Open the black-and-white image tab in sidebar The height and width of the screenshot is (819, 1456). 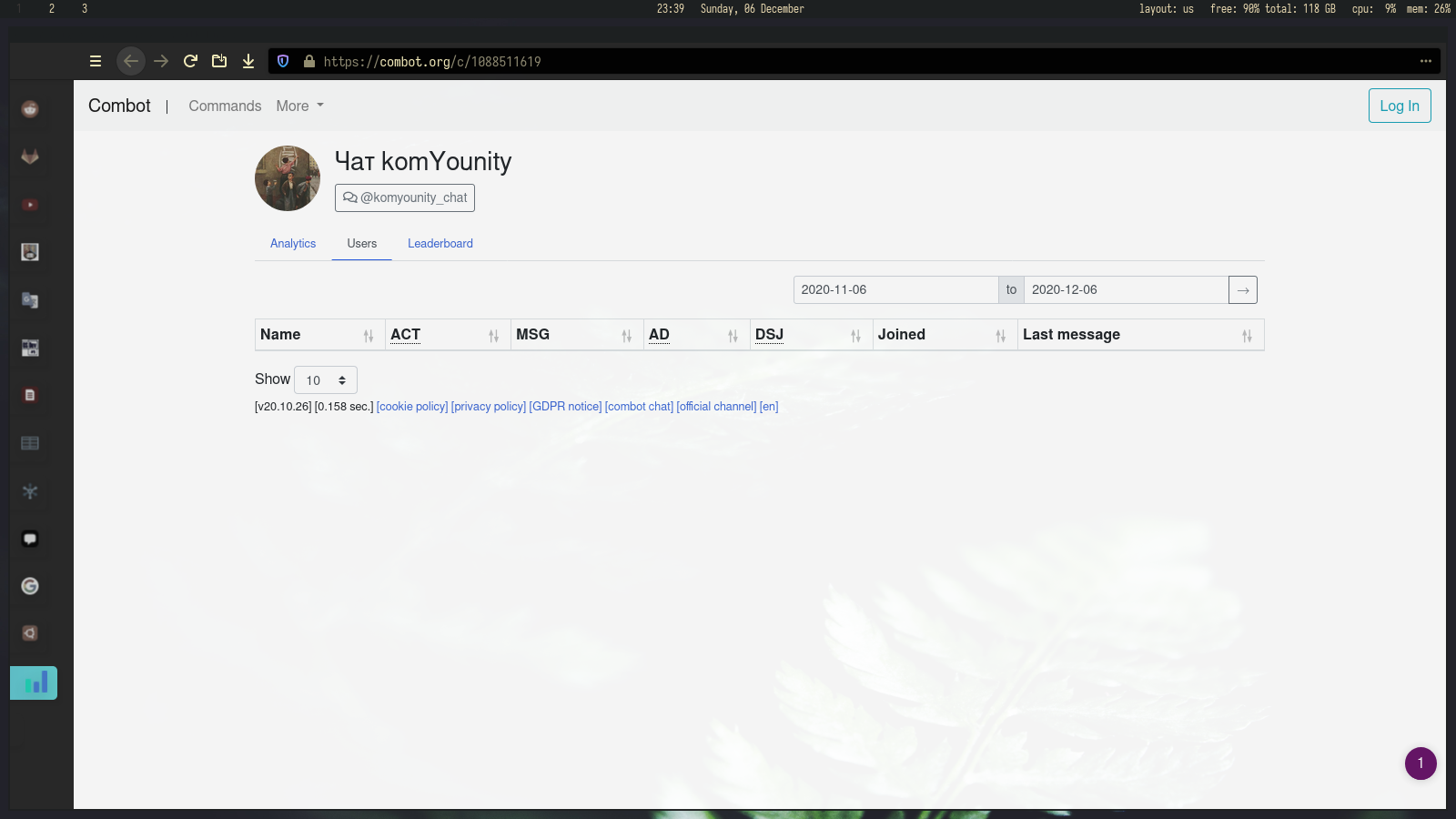pyautogui.click(x=30, y=348)
